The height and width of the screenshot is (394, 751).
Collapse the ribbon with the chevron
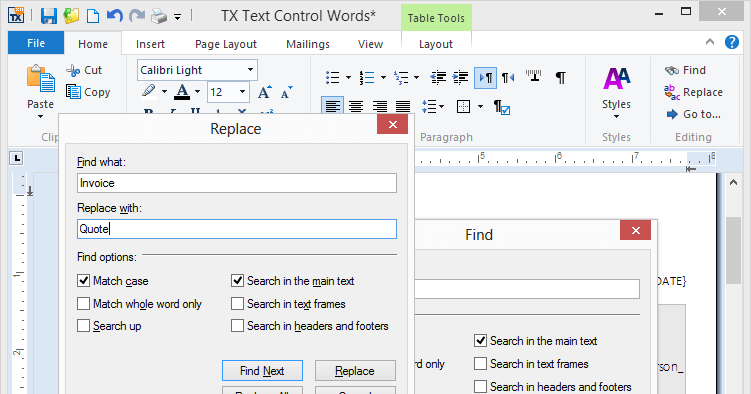[x=710, y=42]
